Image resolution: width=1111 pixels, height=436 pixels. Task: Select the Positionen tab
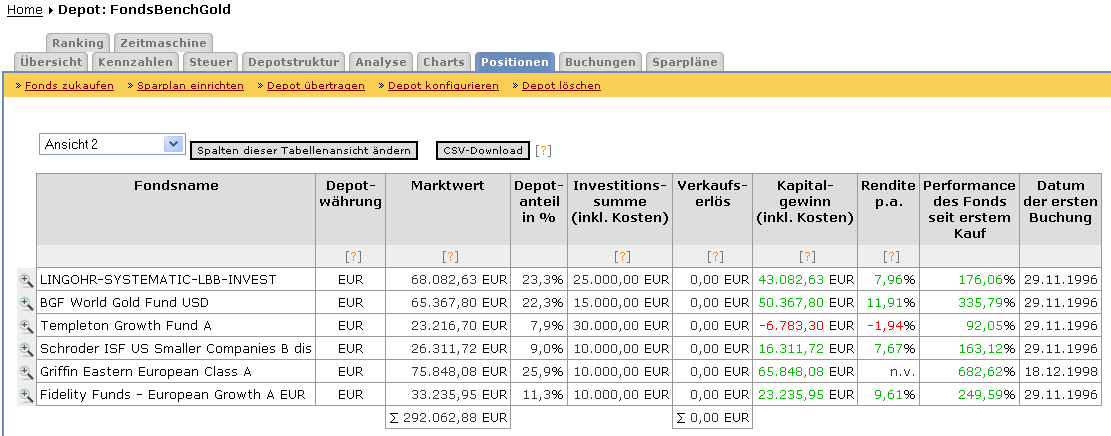(x=515, y=62)
